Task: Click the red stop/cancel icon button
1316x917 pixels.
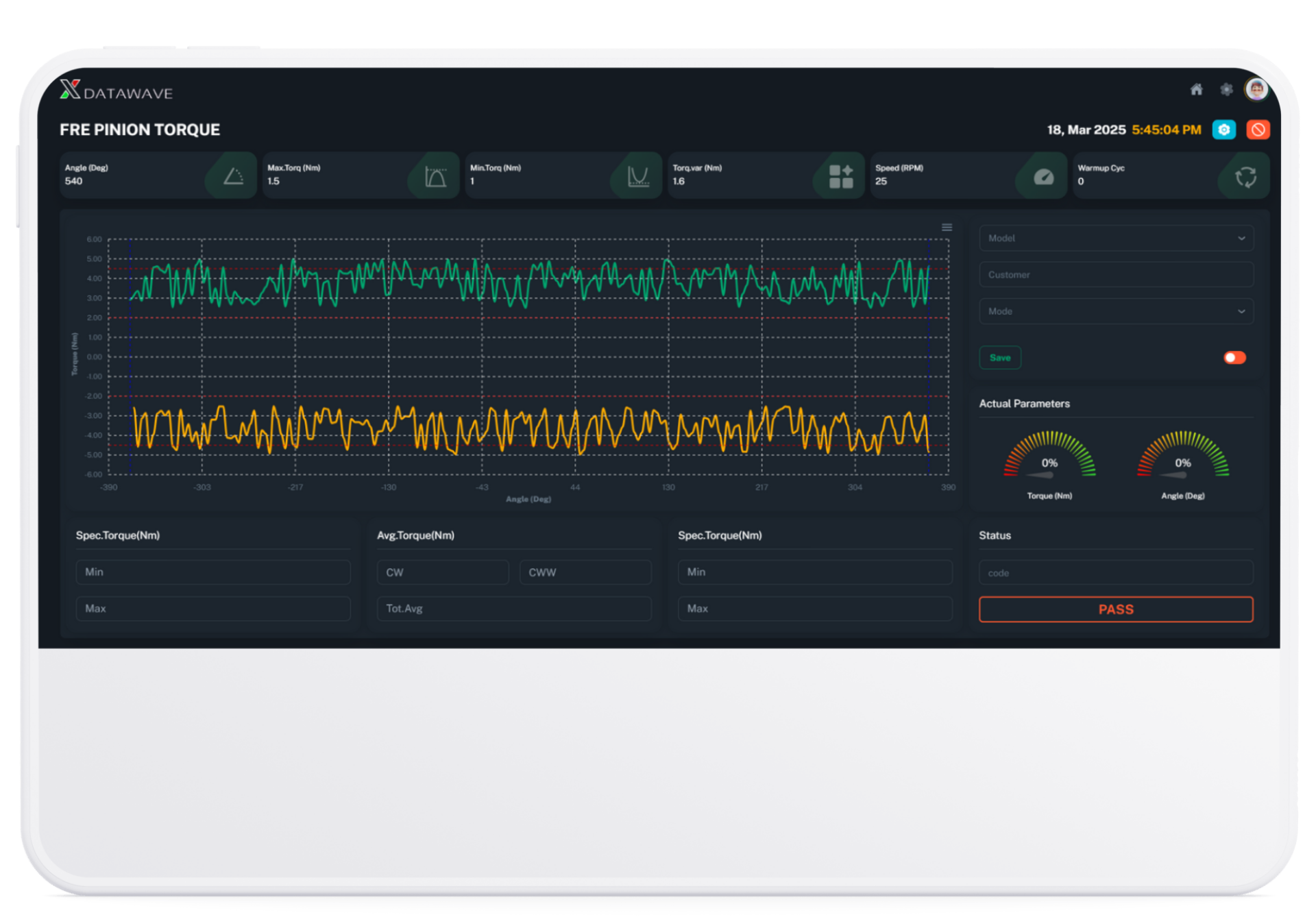Action: click(x=1258, y=130)
